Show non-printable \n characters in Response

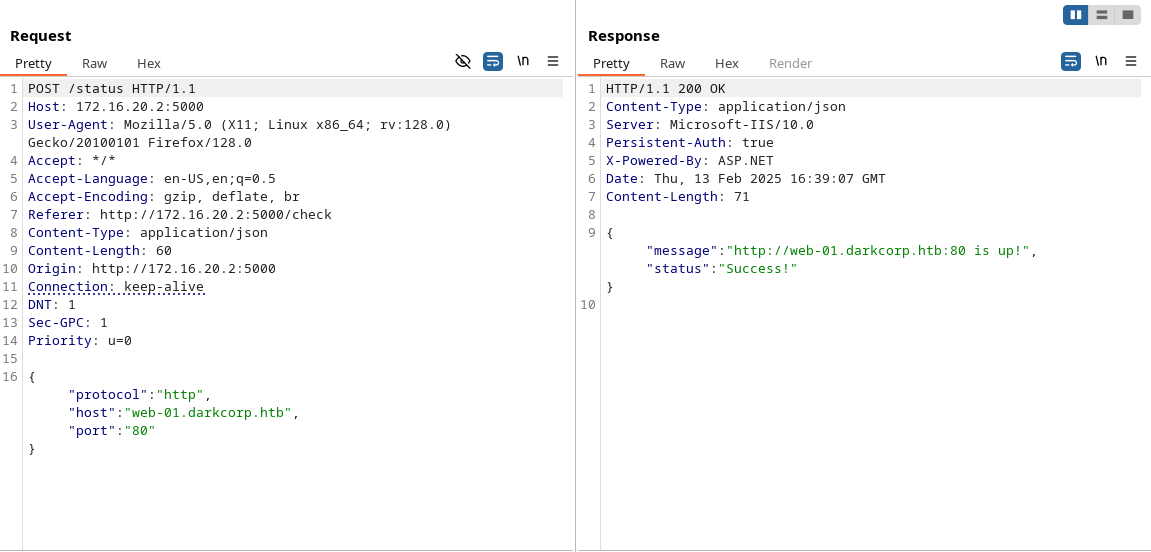tap(1101, 61)
